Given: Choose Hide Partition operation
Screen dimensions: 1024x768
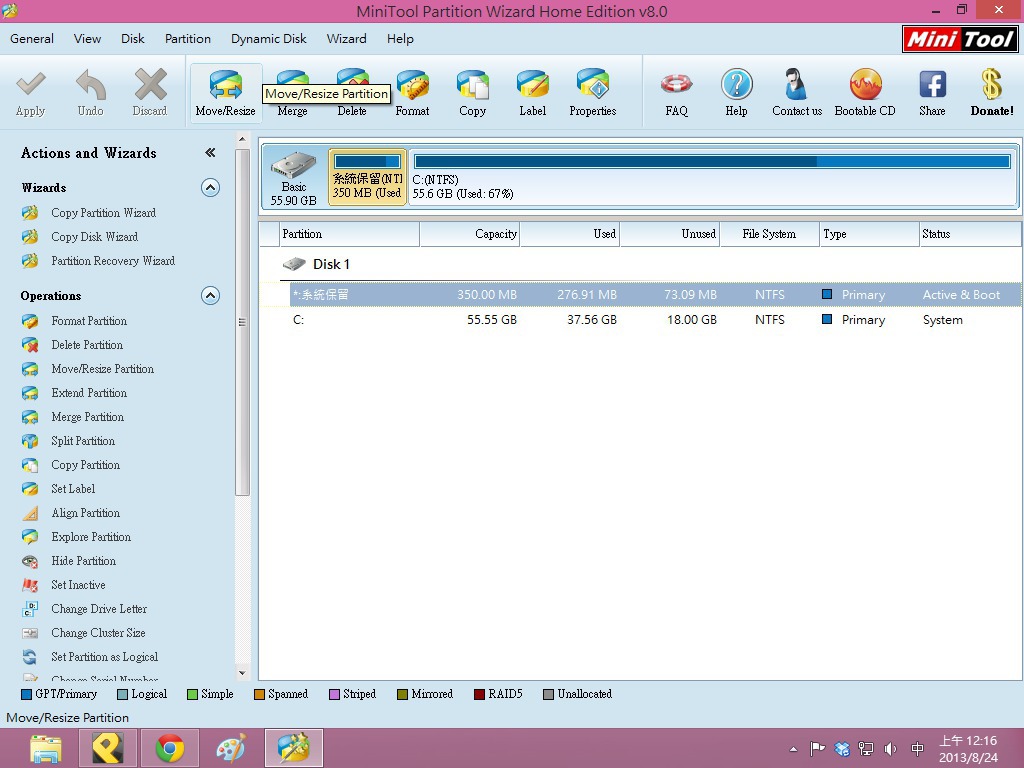Looking at the screenshot, I should [x=84, y=561].
